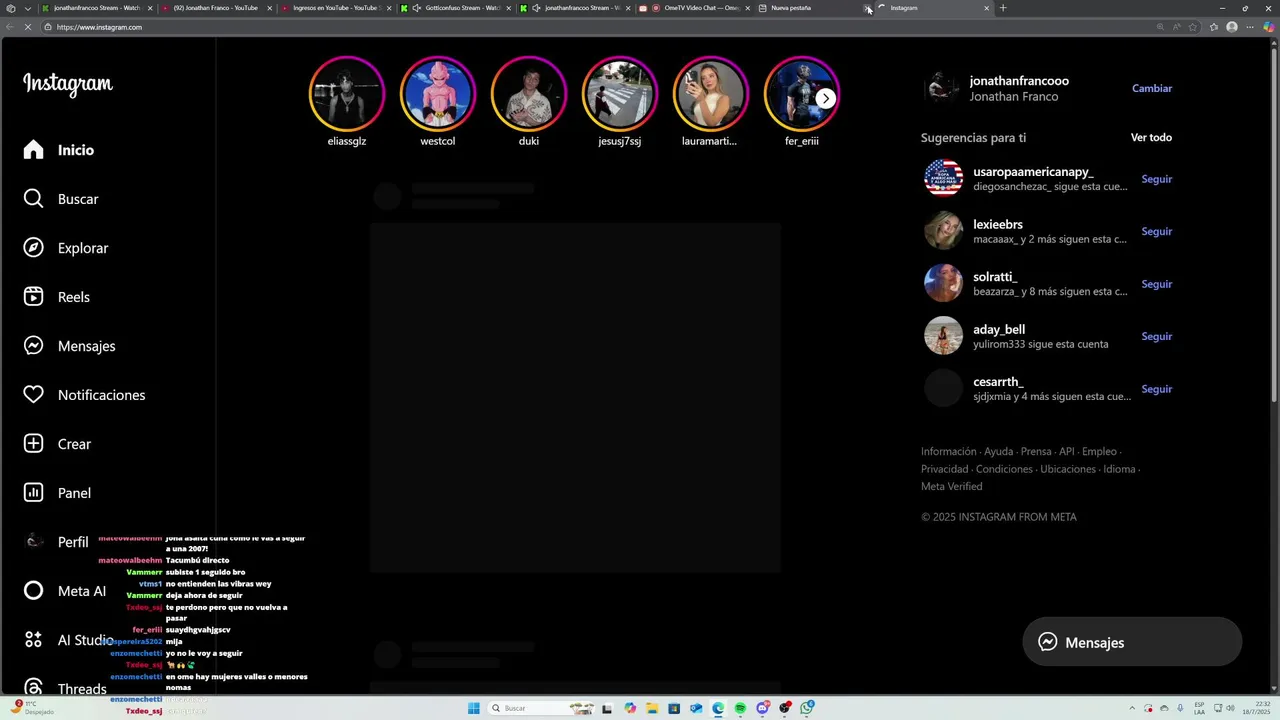1280x720 pixels.
Task: Open the Explorar compass icon
Action: pyautogui.click(x=33, y=248)
